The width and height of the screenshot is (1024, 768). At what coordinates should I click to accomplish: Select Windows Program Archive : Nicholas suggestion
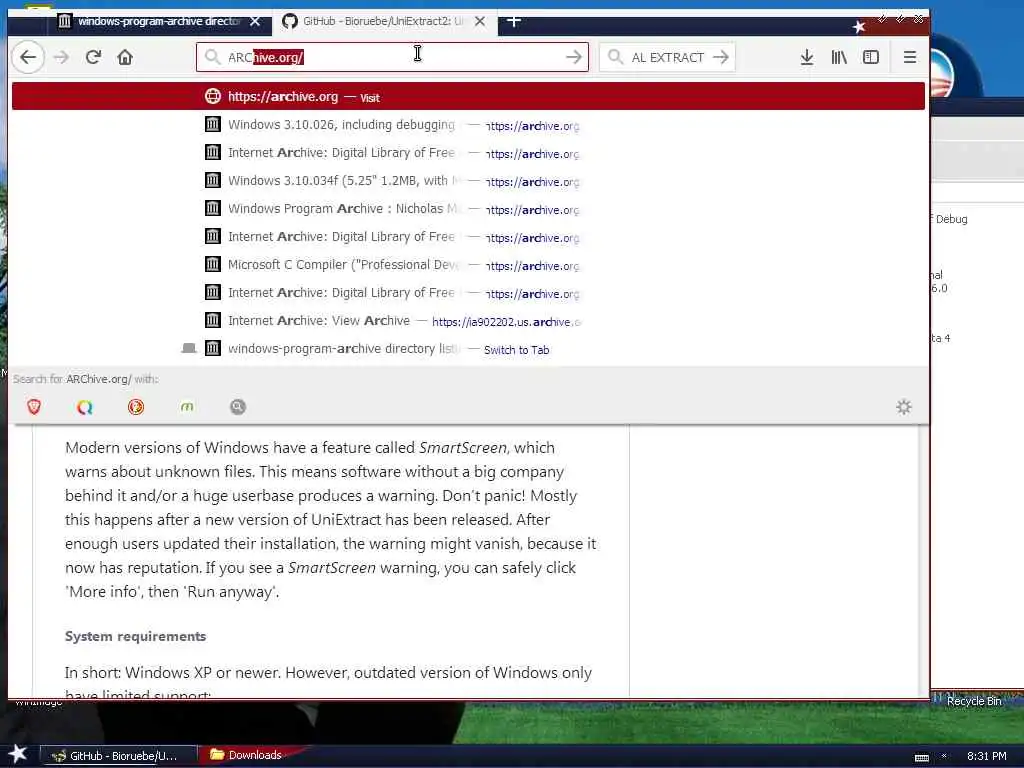[x=468, y=209]
